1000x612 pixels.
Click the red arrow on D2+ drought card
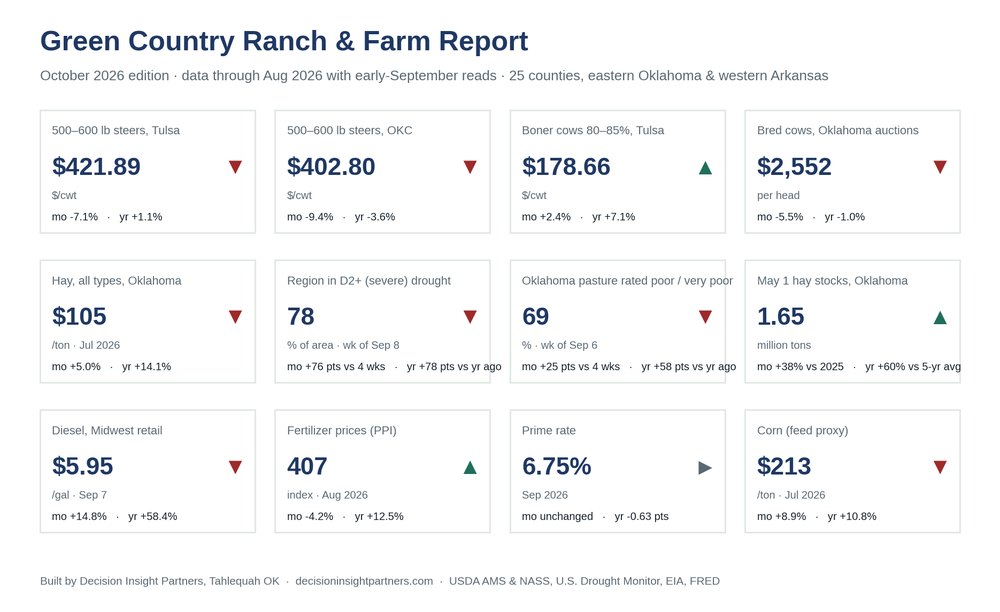[x=470, y=317]
